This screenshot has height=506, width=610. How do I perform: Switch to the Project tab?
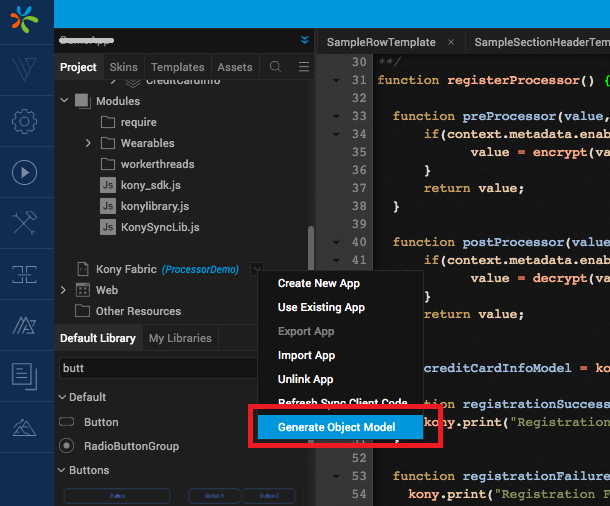click(78, 67)
